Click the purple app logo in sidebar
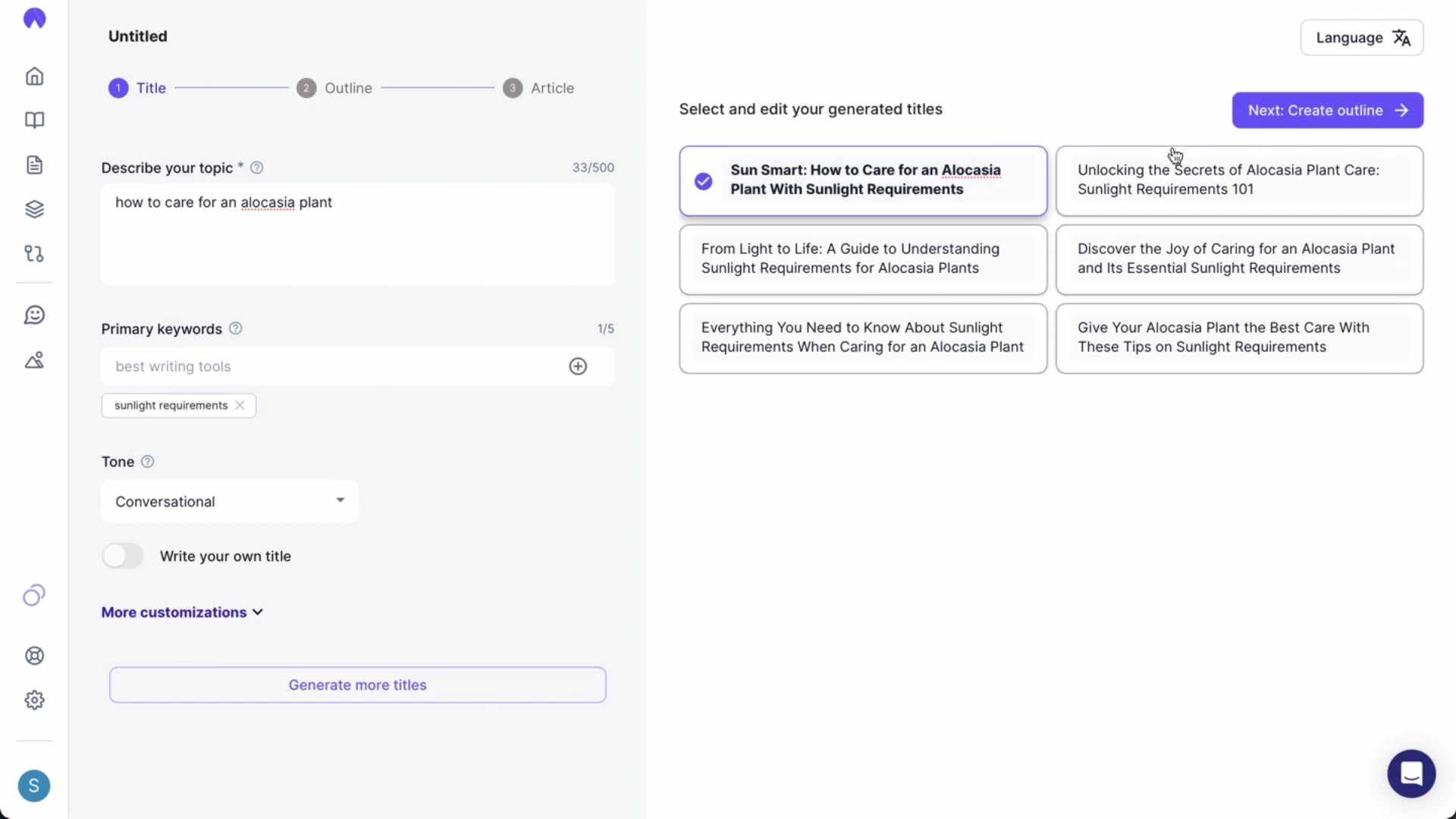The image size is (1456, 819). [x=34, y=18]
